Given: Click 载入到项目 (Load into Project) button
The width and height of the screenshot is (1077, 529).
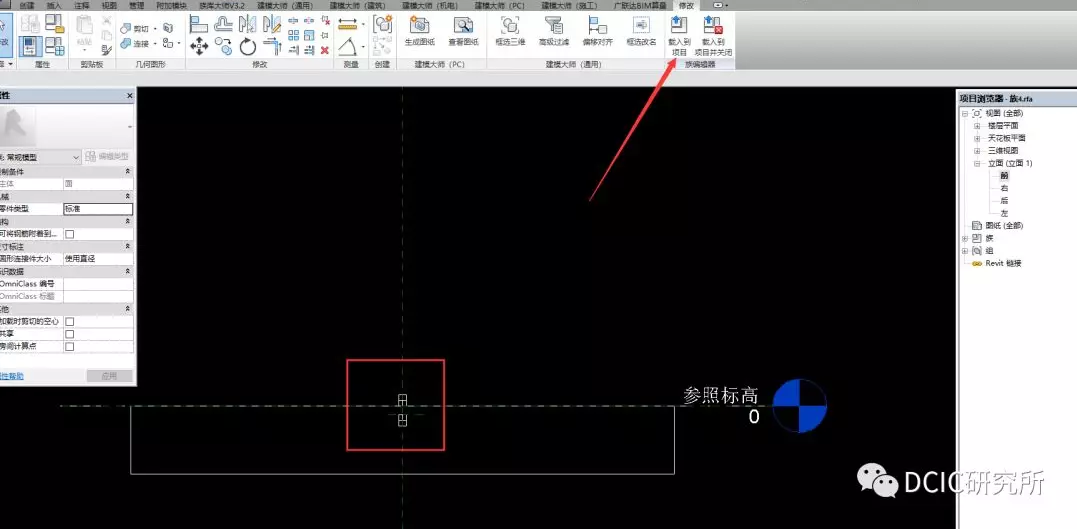Looking at the screenshot, I should [679, 36].
